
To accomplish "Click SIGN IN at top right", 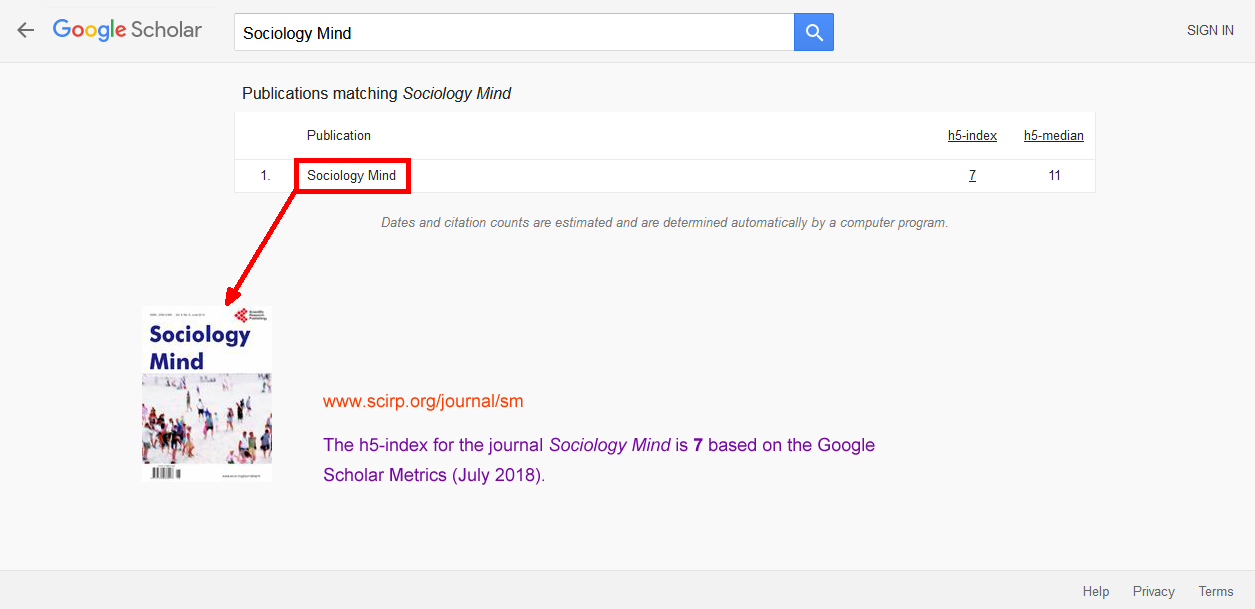I will coord(1209,30).
